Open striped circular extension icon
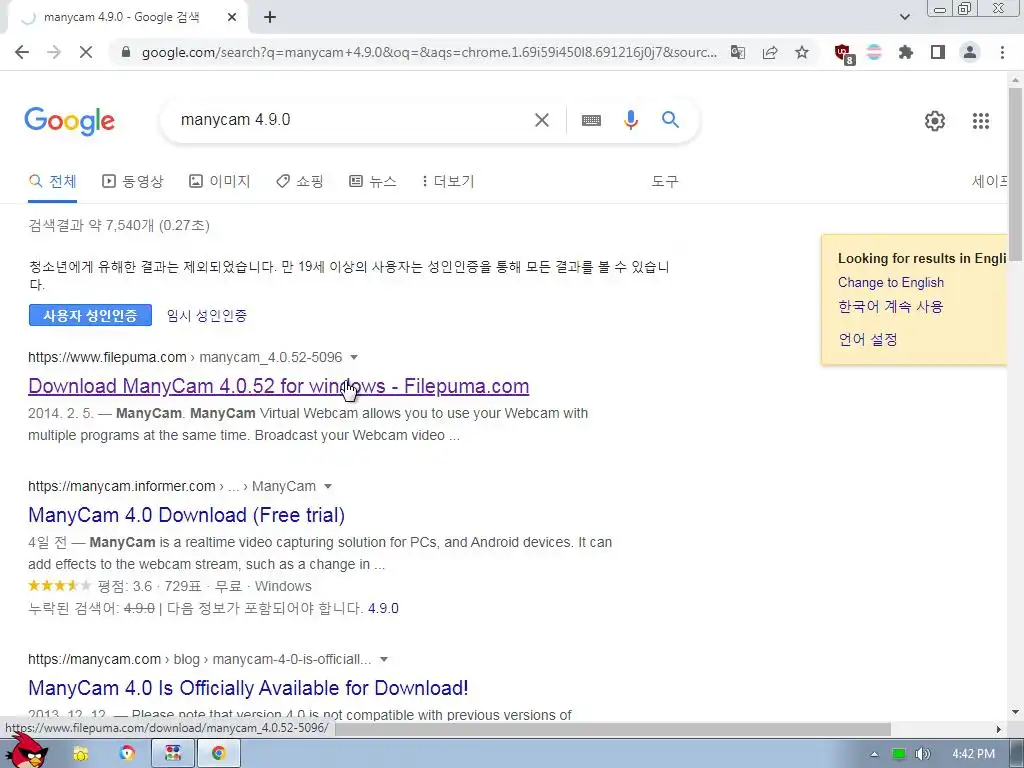Image resolution: width=1024 pixels, height=768 pixels. pyautogui.click(x=874, y=52)
